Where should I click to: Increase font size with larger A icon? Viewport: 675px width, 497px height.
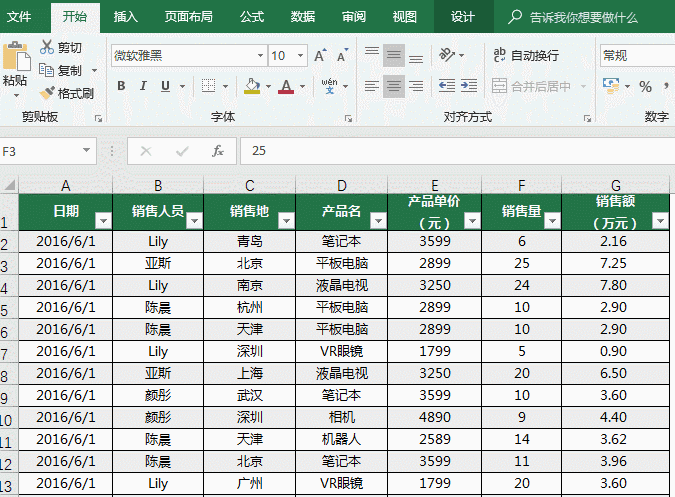point(320,56)
